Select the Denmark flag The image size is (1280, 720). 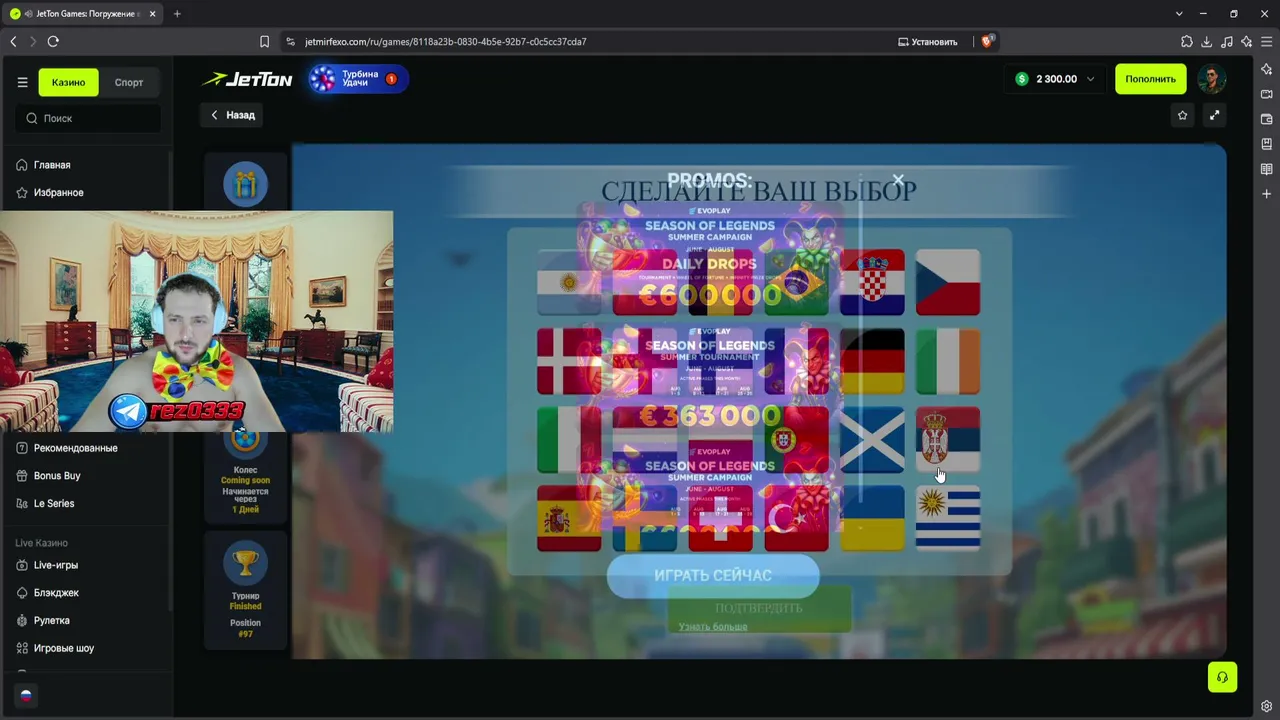click(x=569, y=362)
